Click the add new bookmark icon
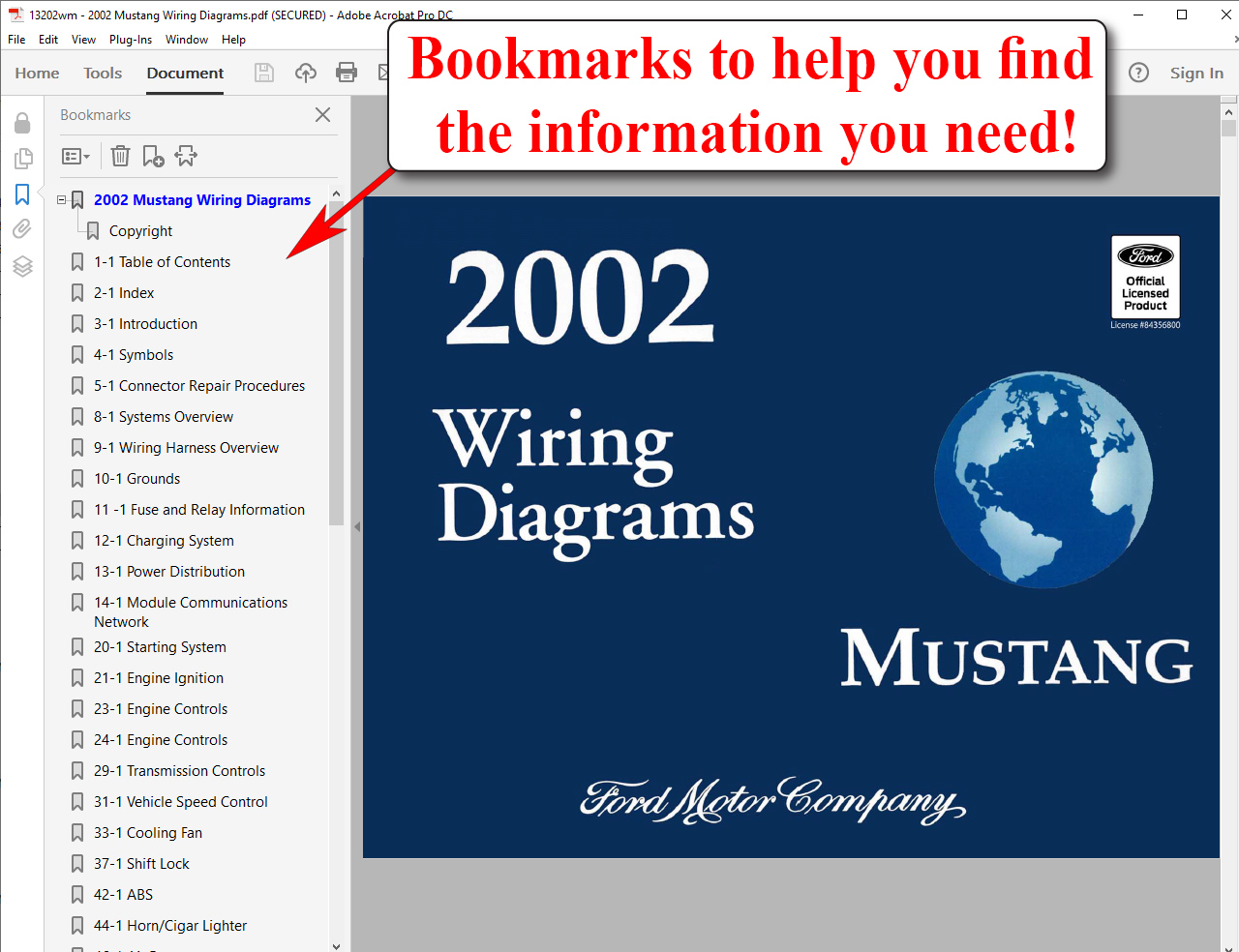Image resolution: width=1239 pixels, height=952 pixels. (x=153, y=156)
